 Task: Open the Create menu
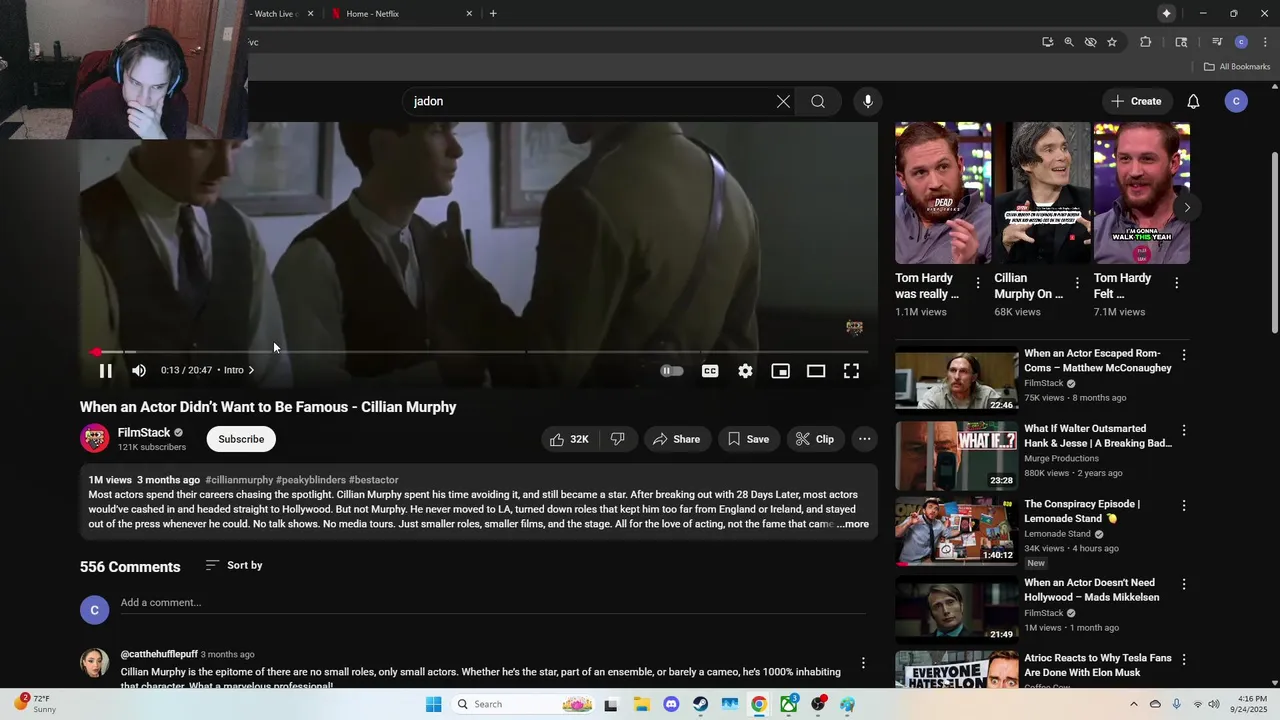pos(1135,101)
